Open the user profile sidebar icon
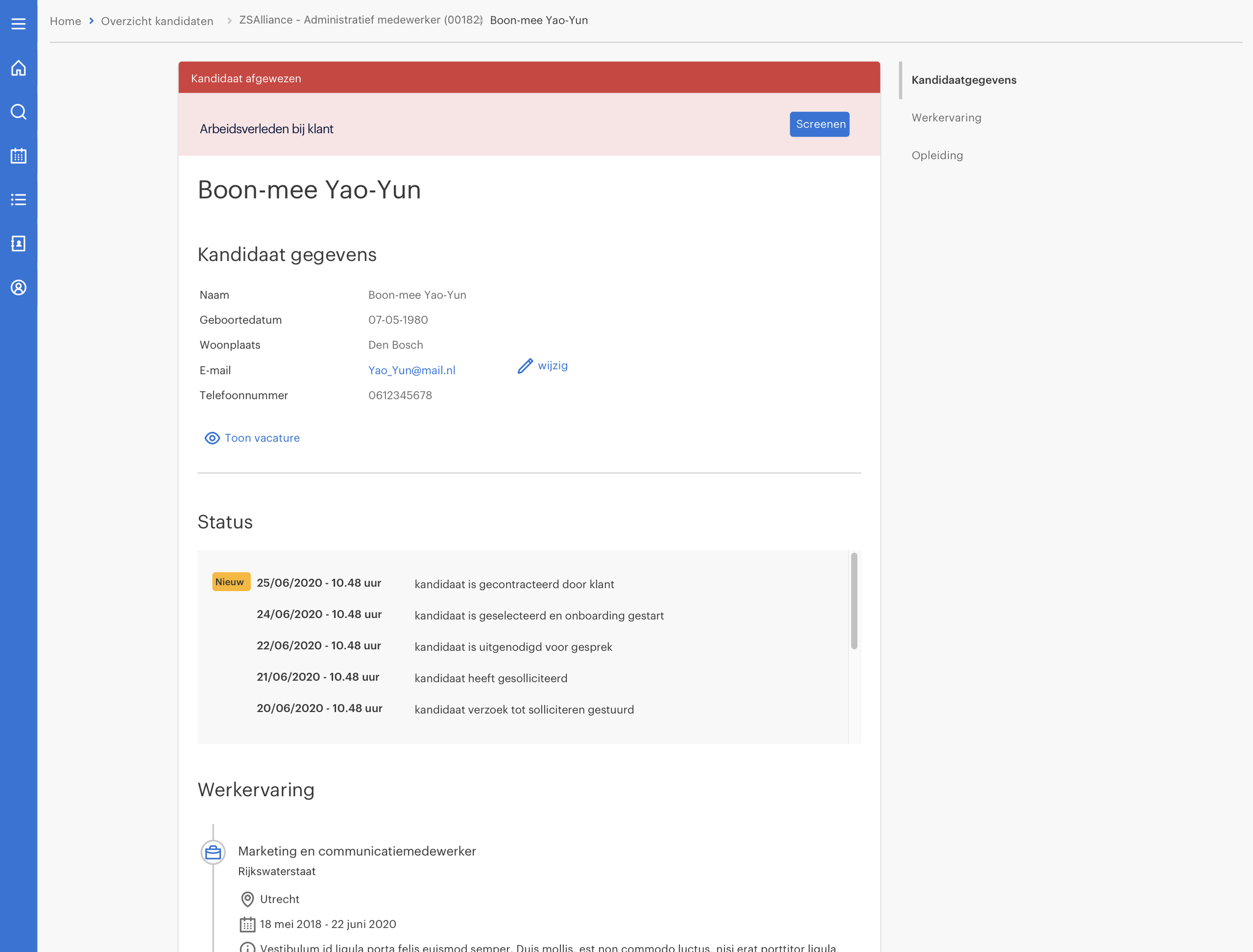Screen dimensions: 1253x952 pos(18,288)
